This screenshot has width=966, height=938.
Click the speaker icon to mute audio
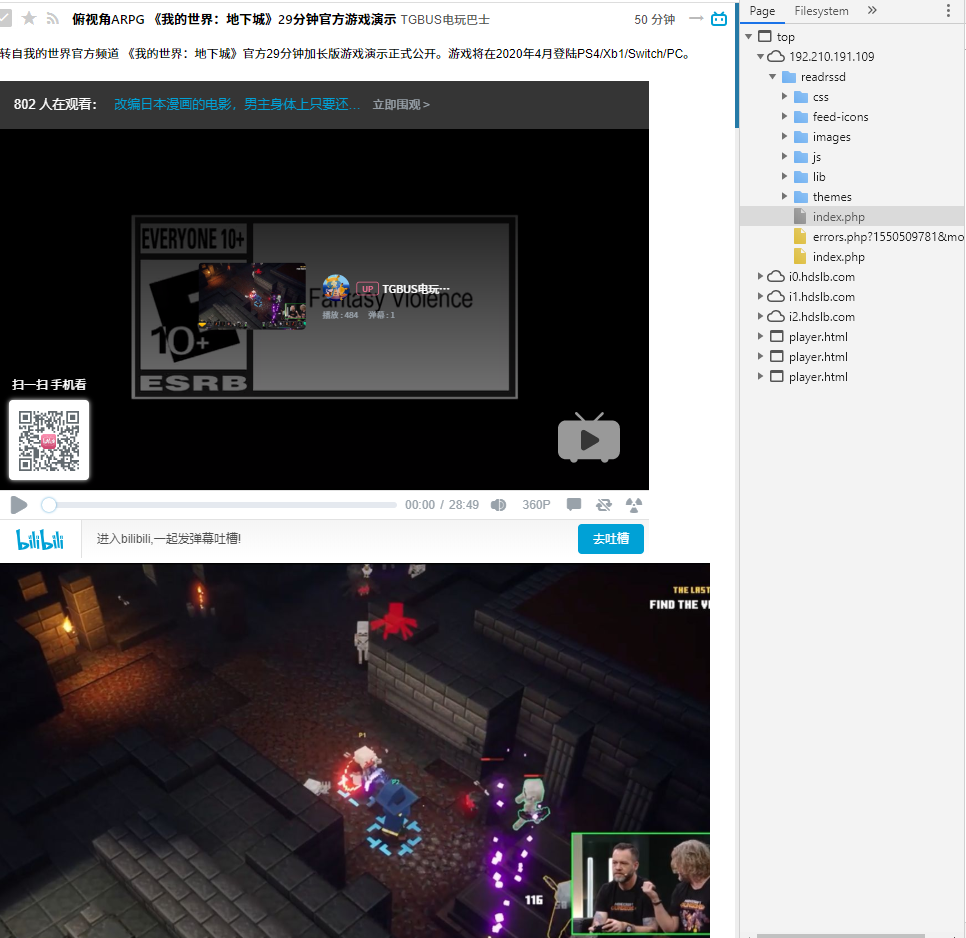[x=498, y=505]
